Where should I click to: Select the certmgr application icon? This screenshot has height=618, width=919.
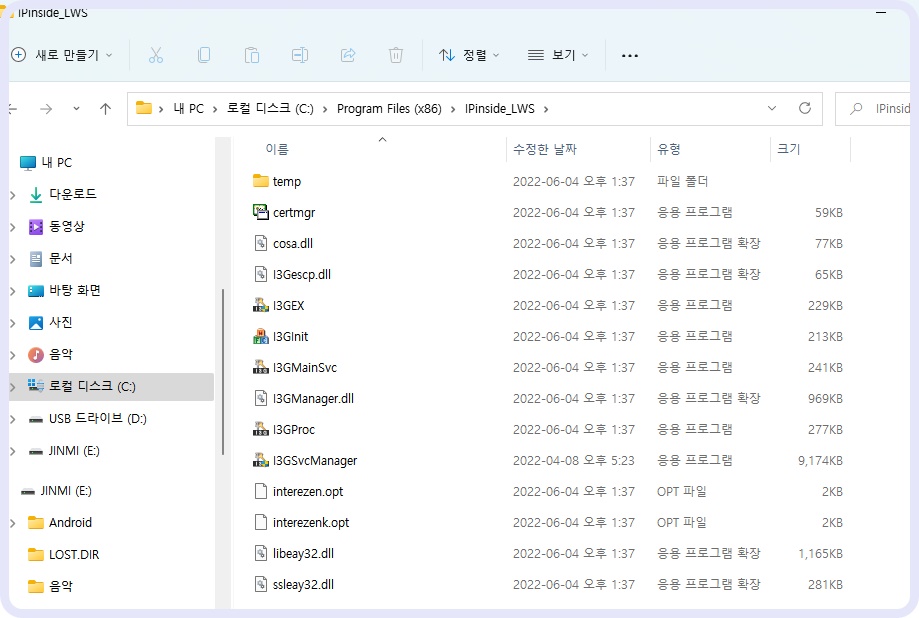click(260, 212)
